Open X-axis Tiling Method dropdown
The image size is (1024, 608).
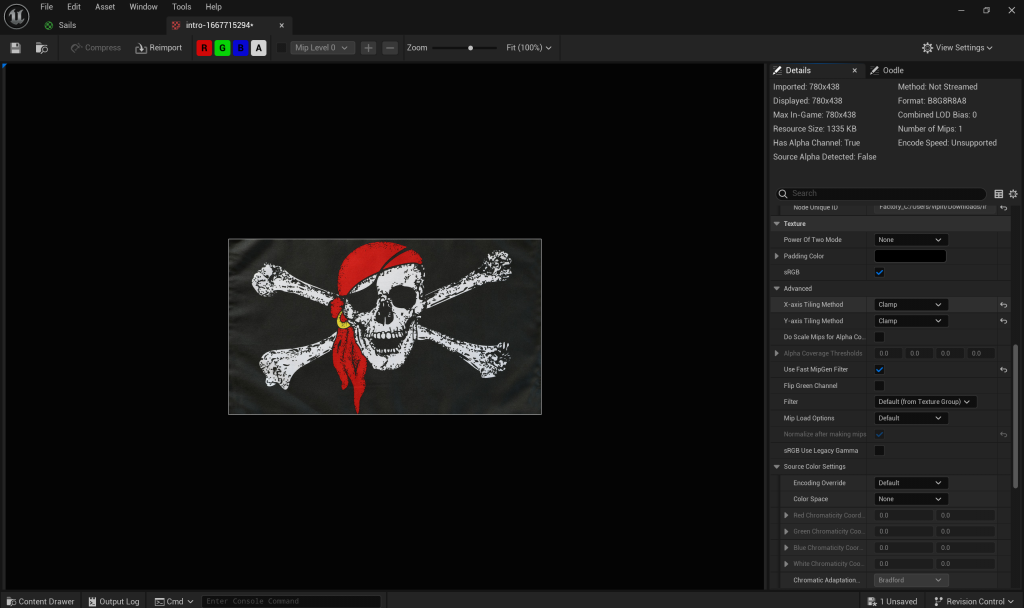[x=910, y=304]
